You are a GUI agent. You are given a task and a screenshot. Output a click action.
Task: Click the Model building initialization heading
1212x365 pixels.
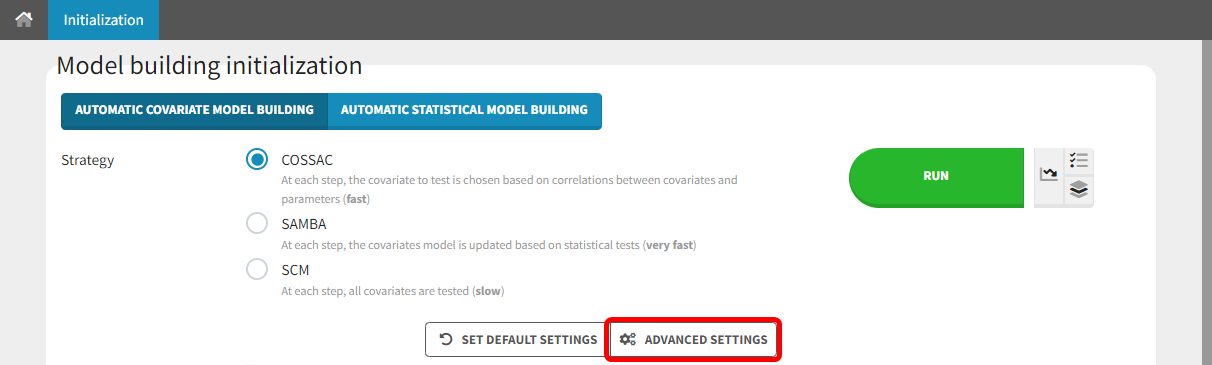click(x=209, y=66)
